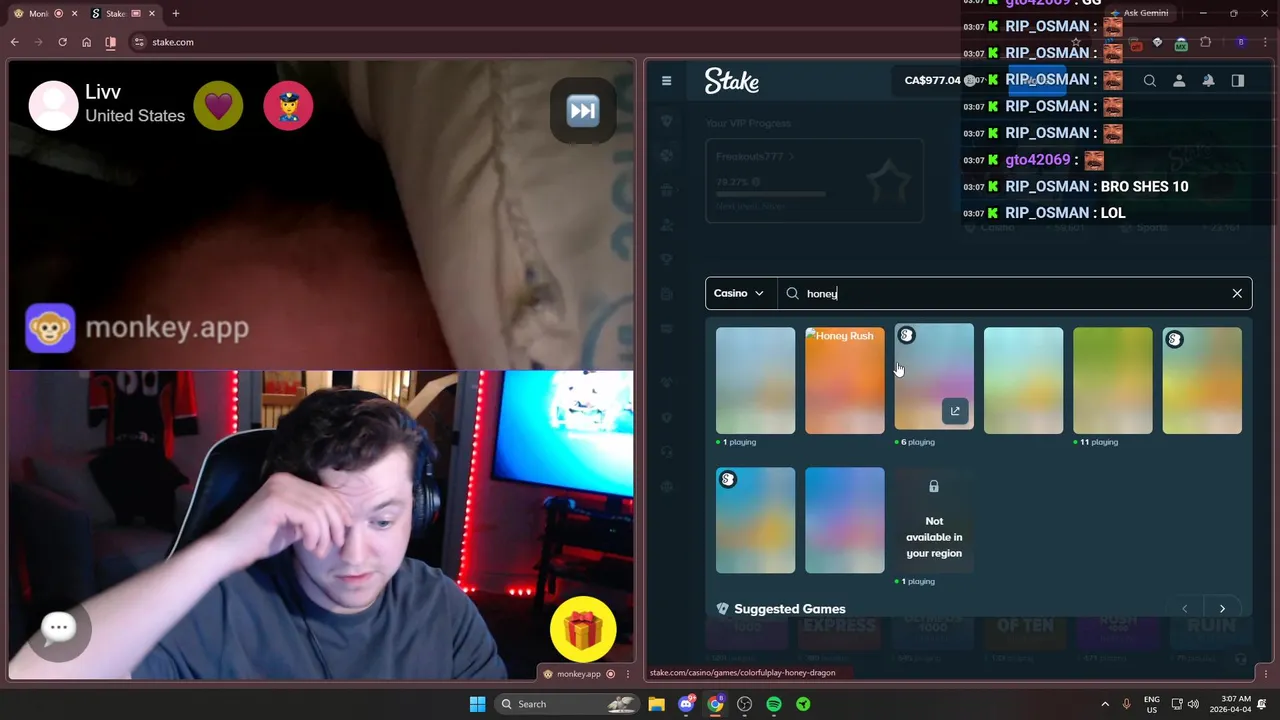Open Stake notifications bell
1280x720 pixels.
[1208, 81]
